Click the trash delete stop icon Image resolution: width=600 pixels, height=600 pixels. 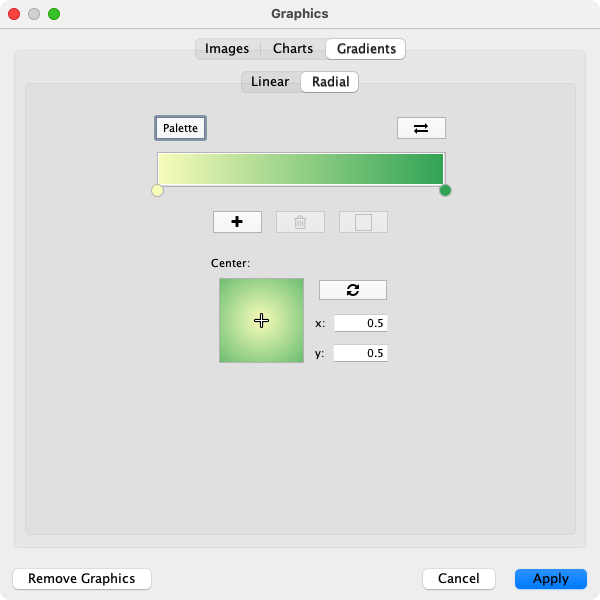point(300,222)
